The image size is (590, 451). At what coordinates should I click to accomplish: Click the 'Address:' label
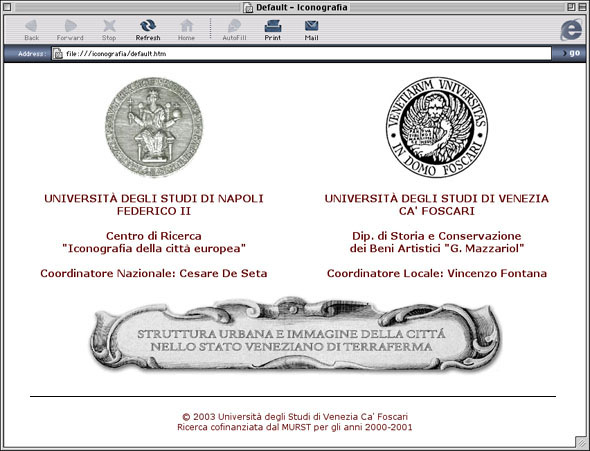(x=32, y=54)
